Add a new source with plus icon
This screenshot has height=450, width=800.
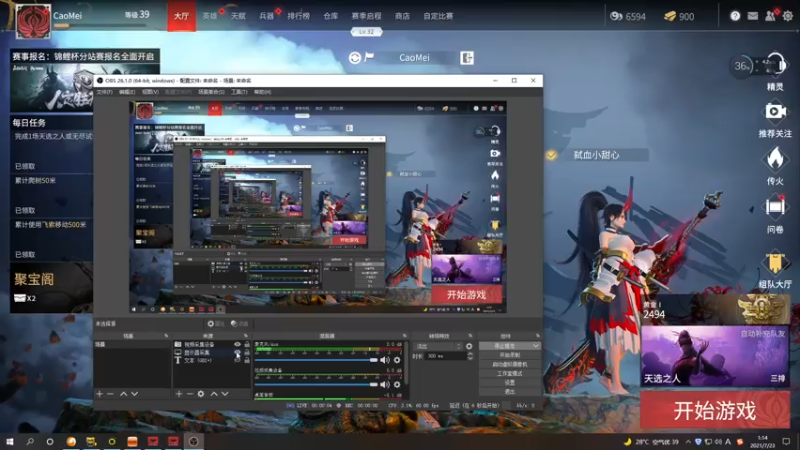coord(179,394)
